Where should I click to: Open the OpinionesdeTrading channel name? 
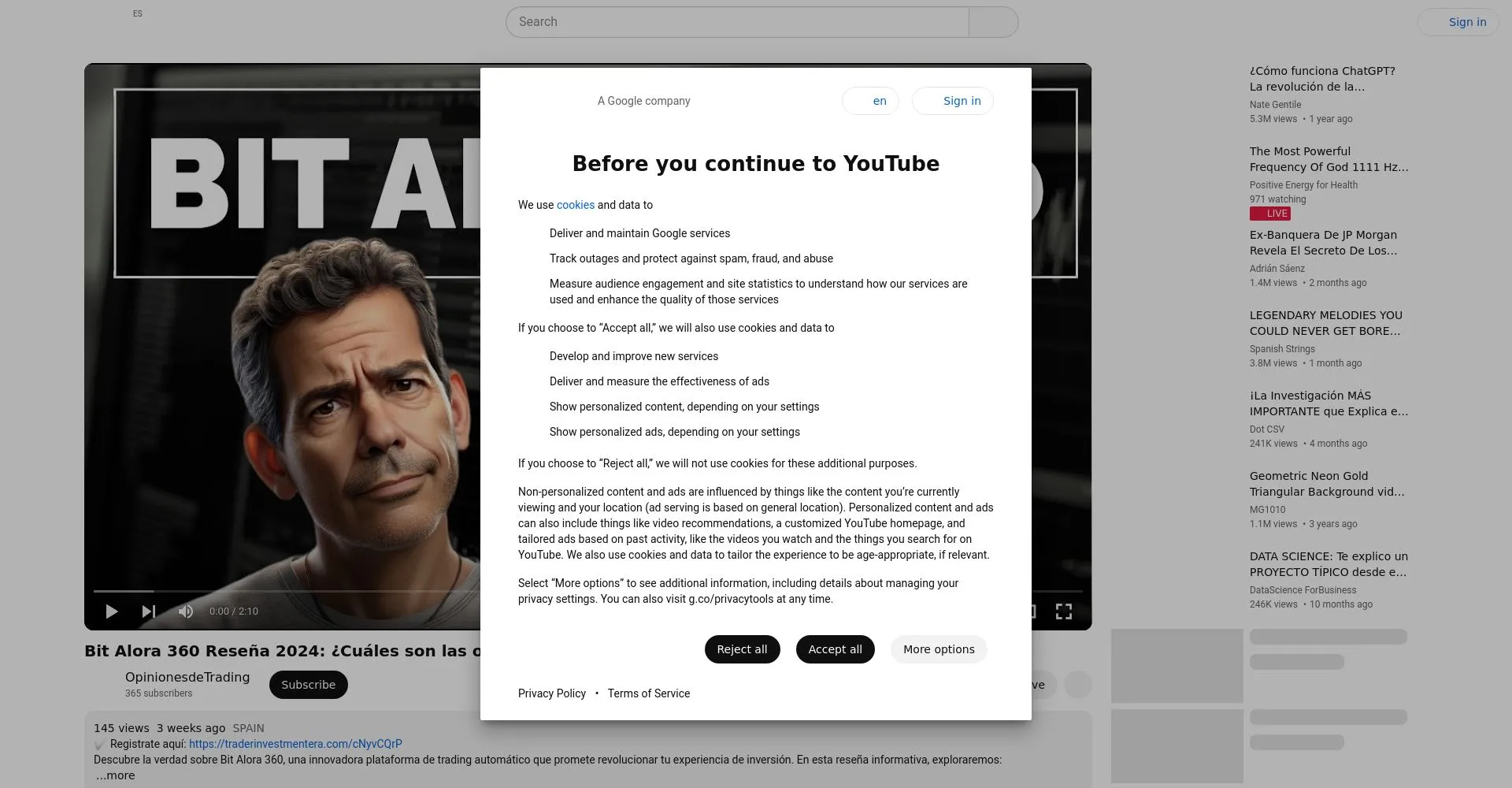(x=187, y=677)
